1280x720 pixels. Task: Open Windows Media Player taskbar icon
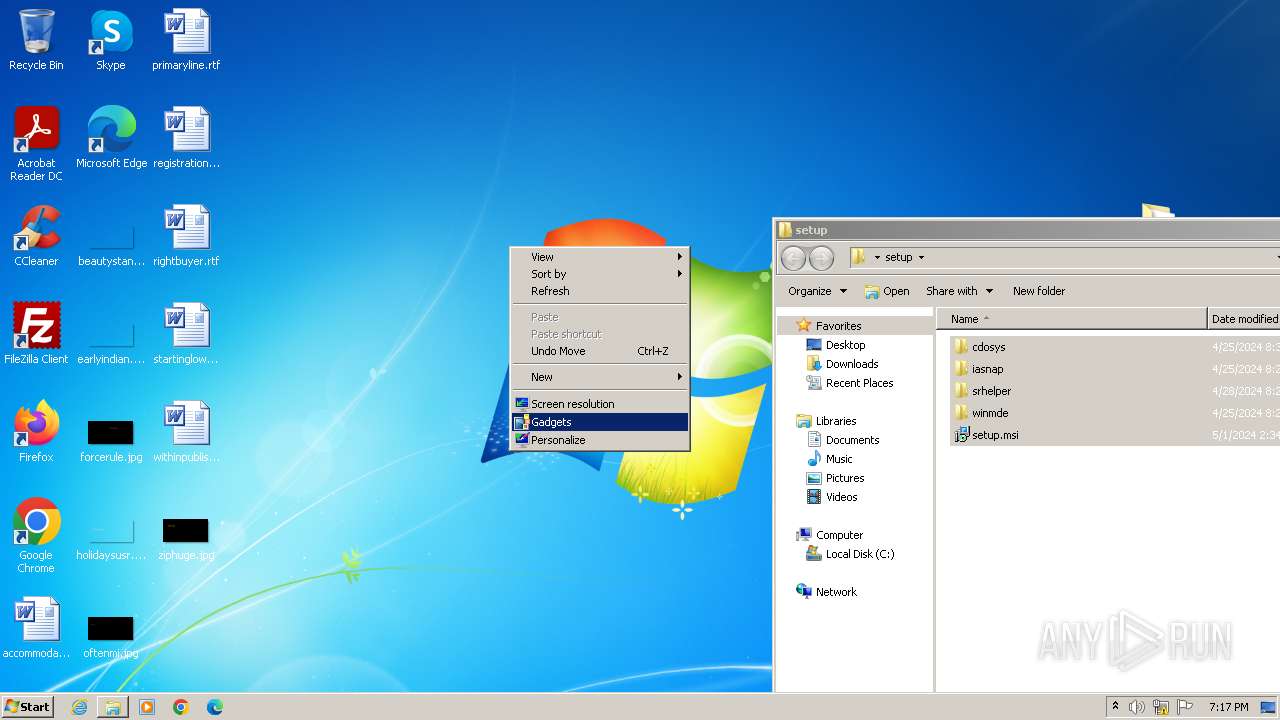tap(147, 707)
